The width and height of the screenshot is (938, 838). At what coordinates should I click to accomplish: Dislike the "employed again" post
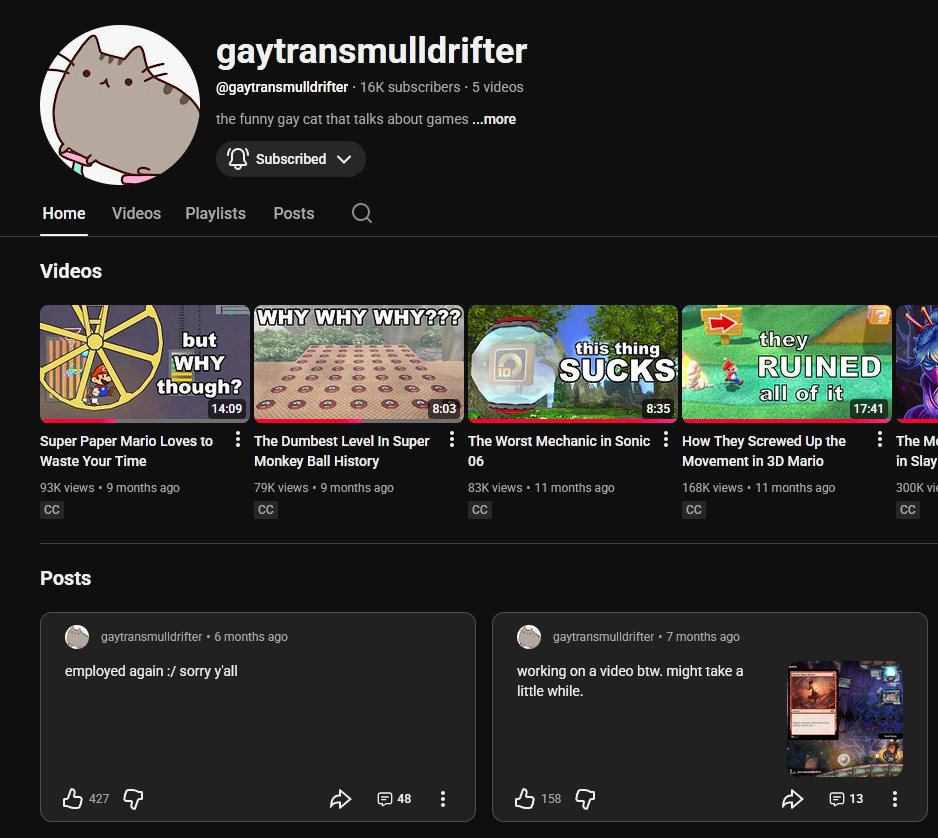pos(133,798)
